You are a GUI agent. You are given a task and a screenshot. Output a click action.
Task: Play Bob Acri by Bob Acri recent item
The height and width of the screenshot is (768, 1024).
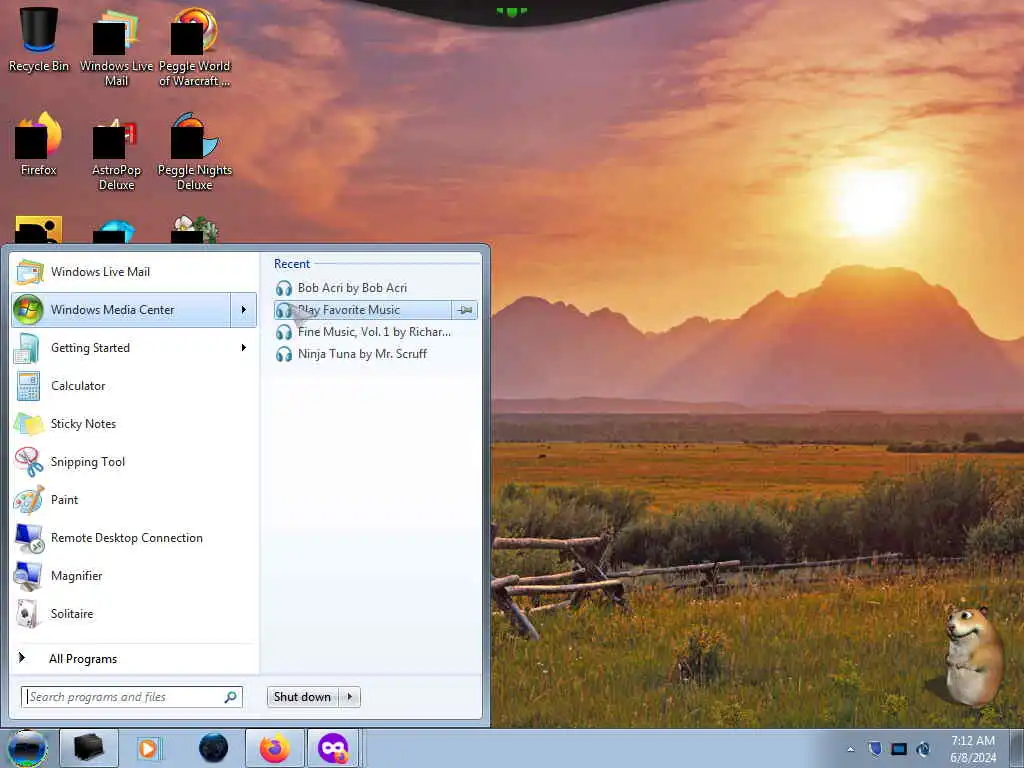click(376, 288)
